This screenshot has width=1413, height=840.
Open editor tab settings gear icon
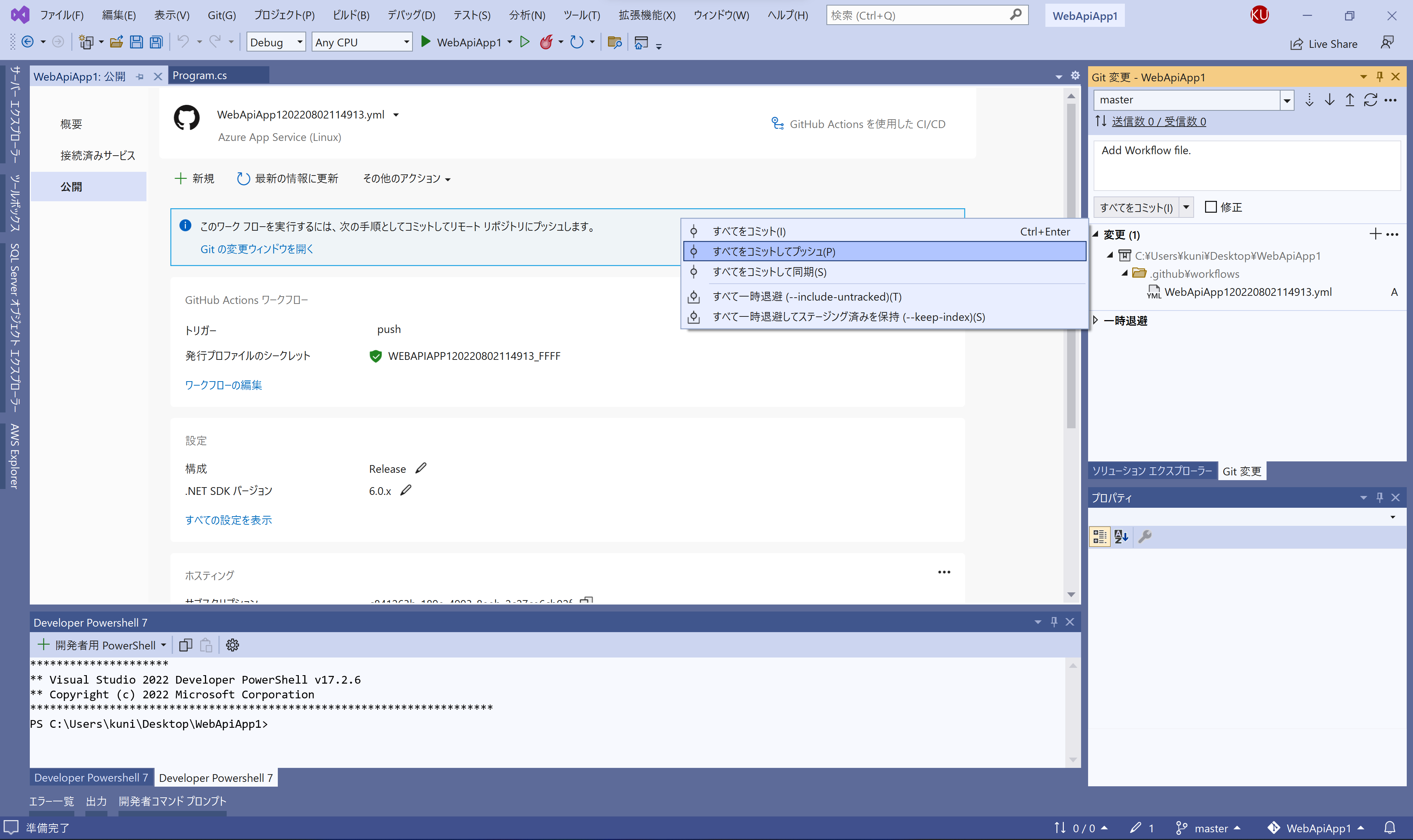coord(1075,75)
